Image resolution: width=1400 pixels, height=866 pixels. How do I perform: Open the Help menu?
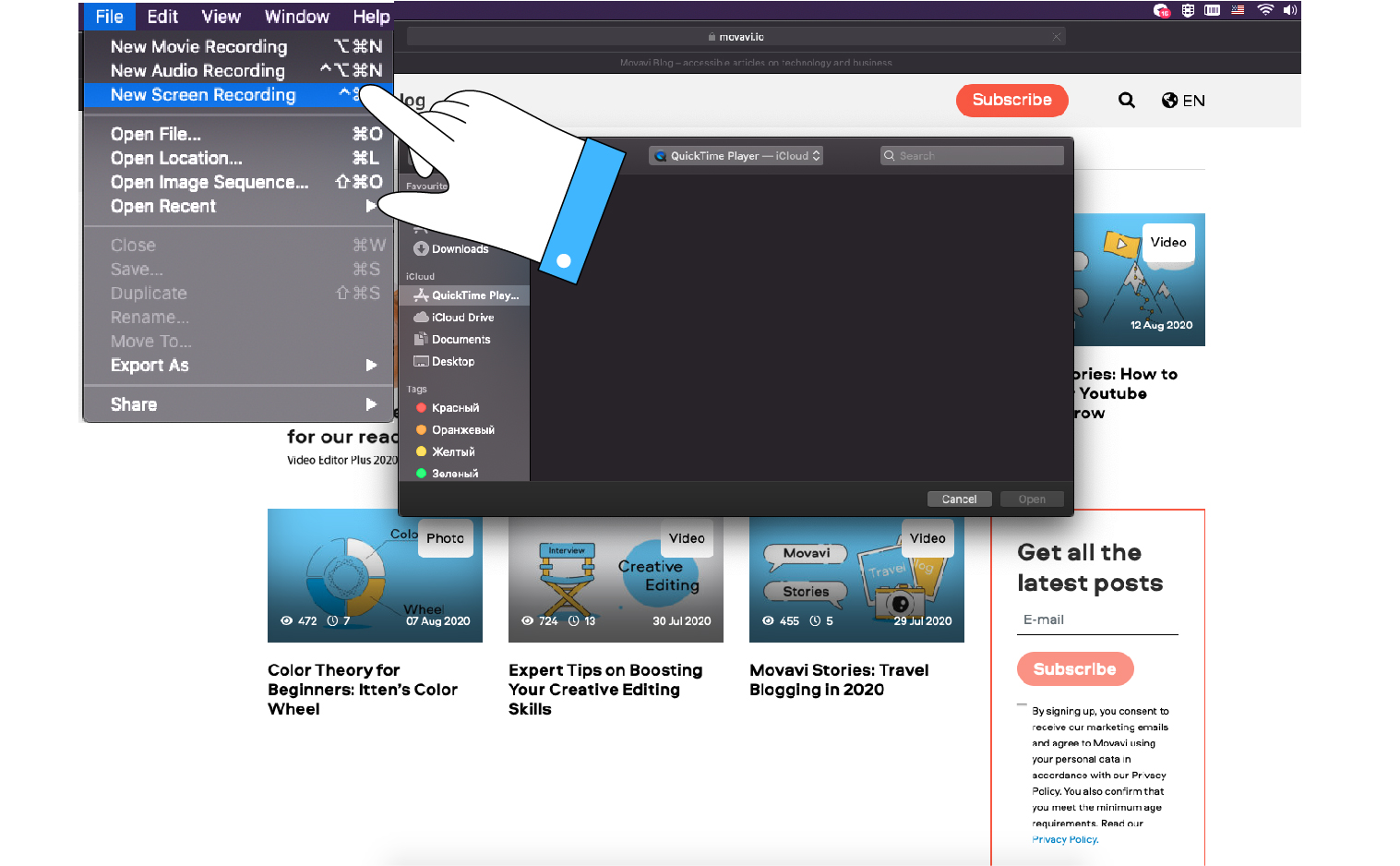[371, 17]
